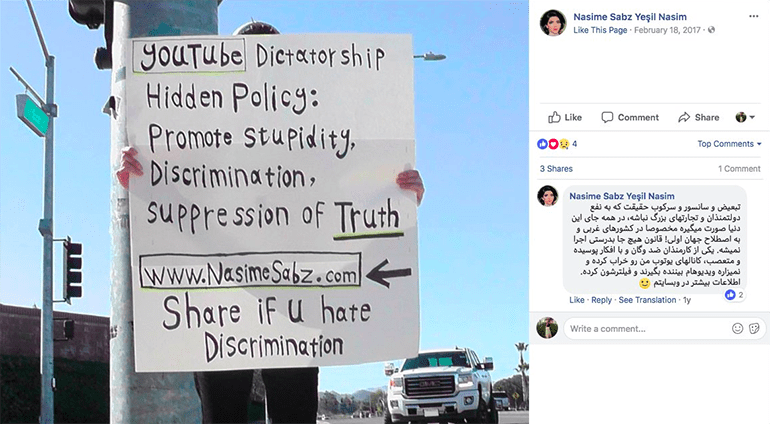Click the like reaction count on the comment

click(x=735, y=295)
